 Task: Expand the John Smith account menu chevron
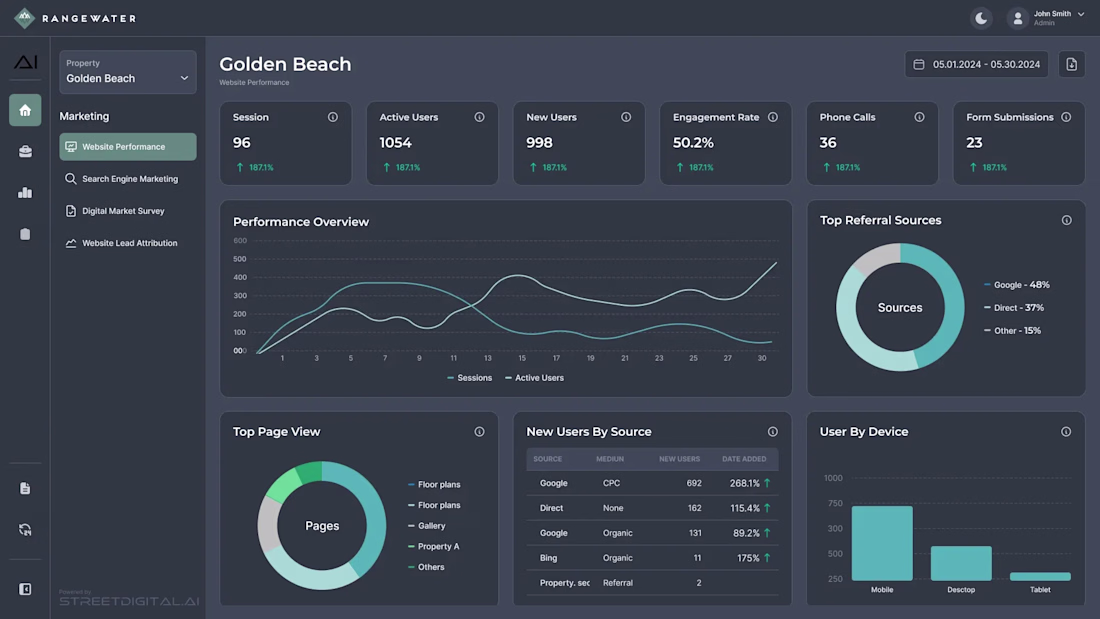1081,14
